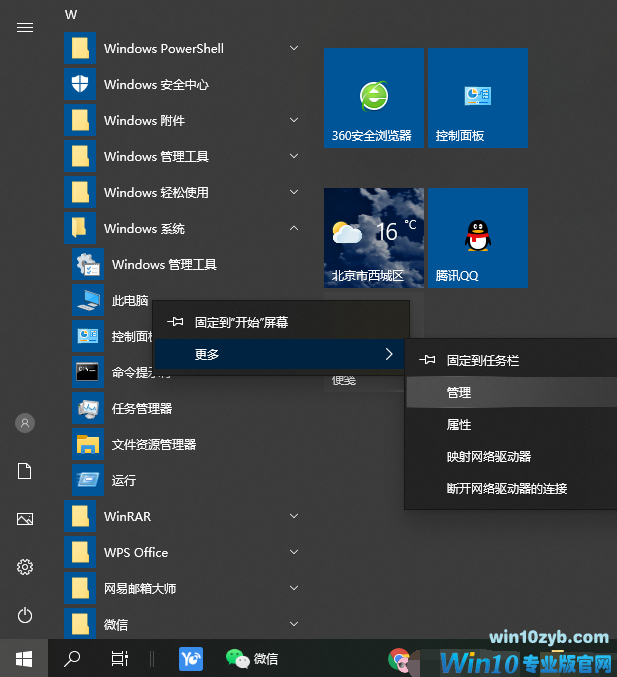
Task: Expand the WPS Office chevron
Action: coord(294,552)
